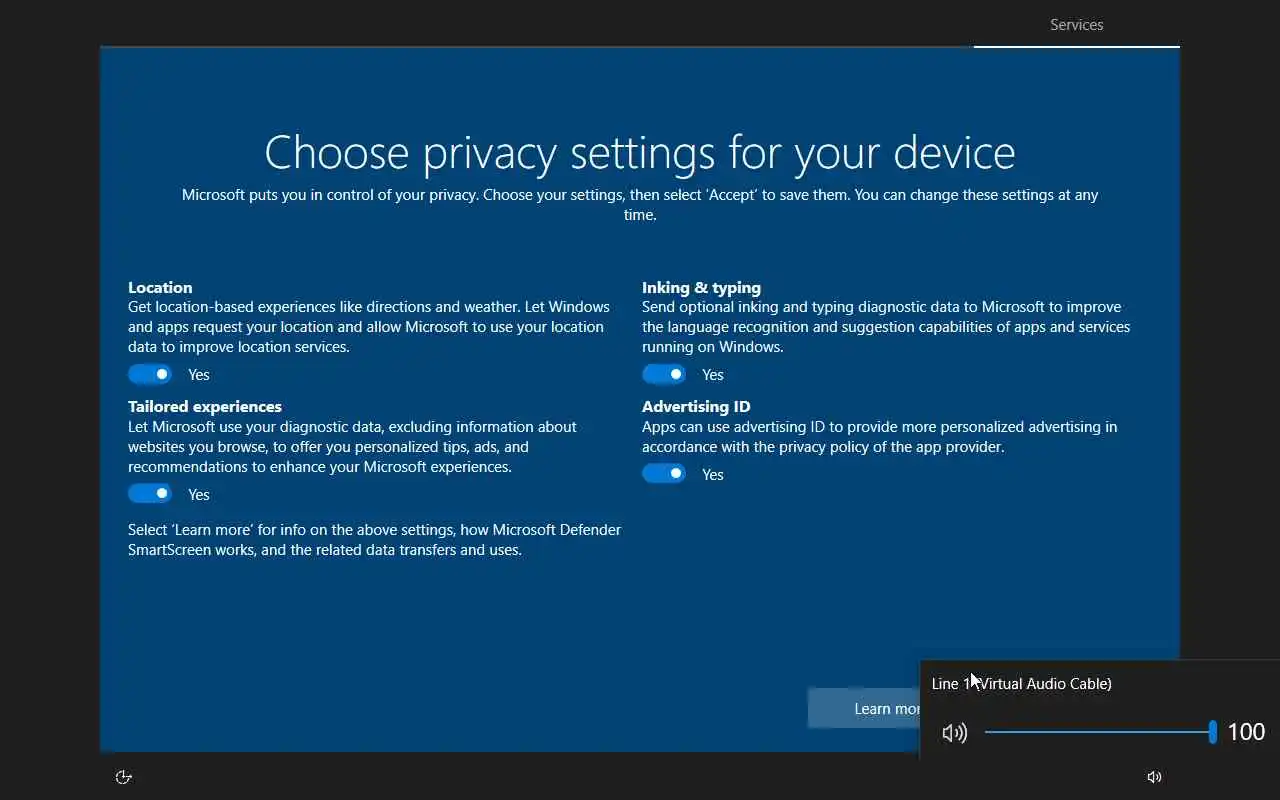The width and height of the screenshot is (1280, 800).
Task: Click the Learn more button
Action: pos(864,708)
